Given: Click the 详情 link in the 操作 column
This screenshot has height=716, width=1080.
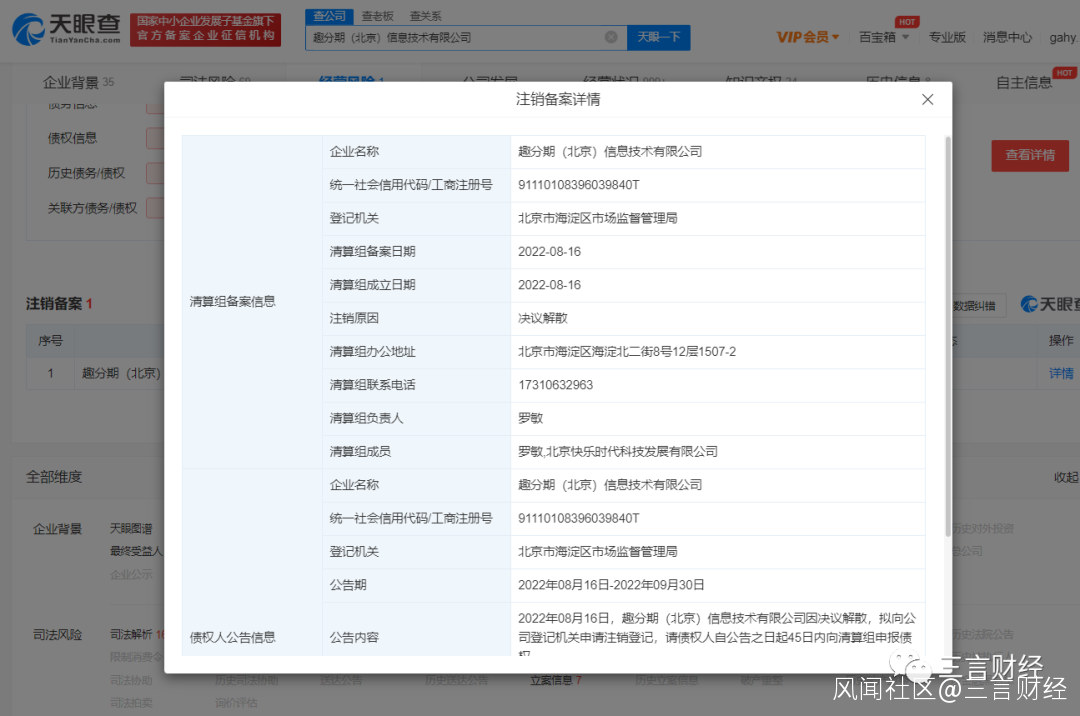Looking at the screenshot, I should 1061,373.
